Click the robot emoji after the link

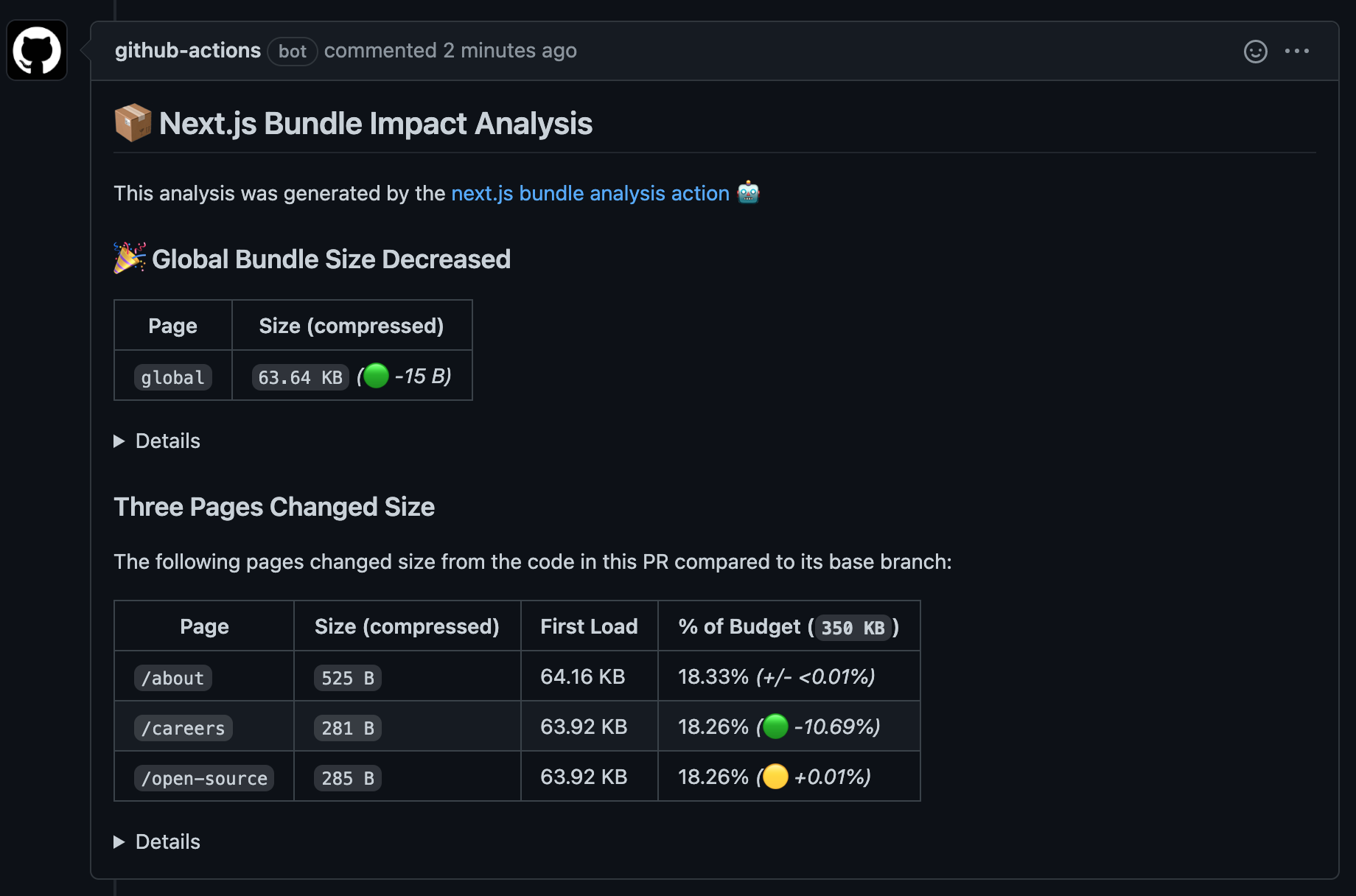pyautogui.click(x=748, y=192)
